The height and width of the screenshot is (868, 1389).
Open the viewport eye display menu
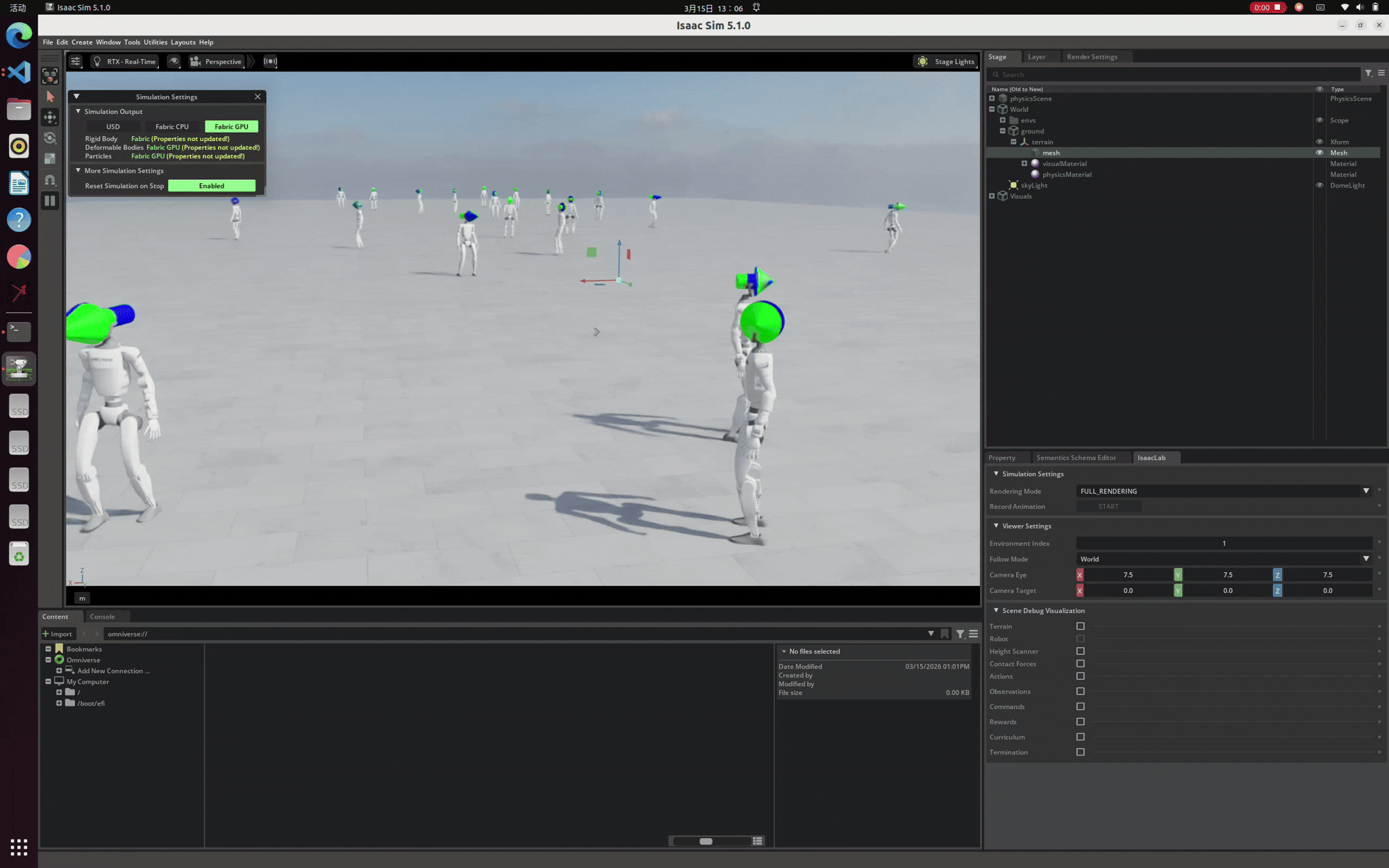(x=174, y=61)
